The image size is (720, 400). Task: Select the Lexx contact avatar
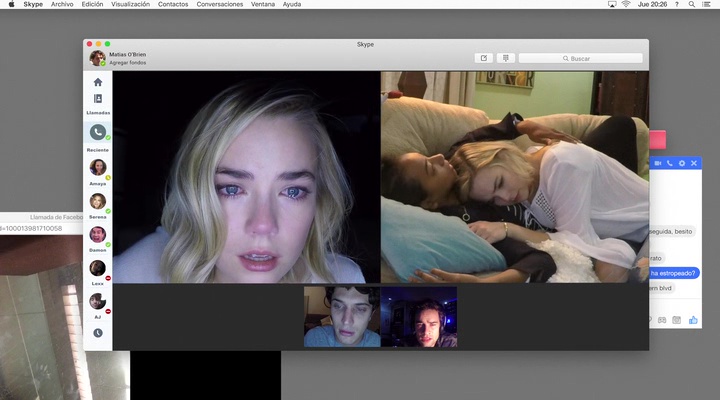click(98, 268)
